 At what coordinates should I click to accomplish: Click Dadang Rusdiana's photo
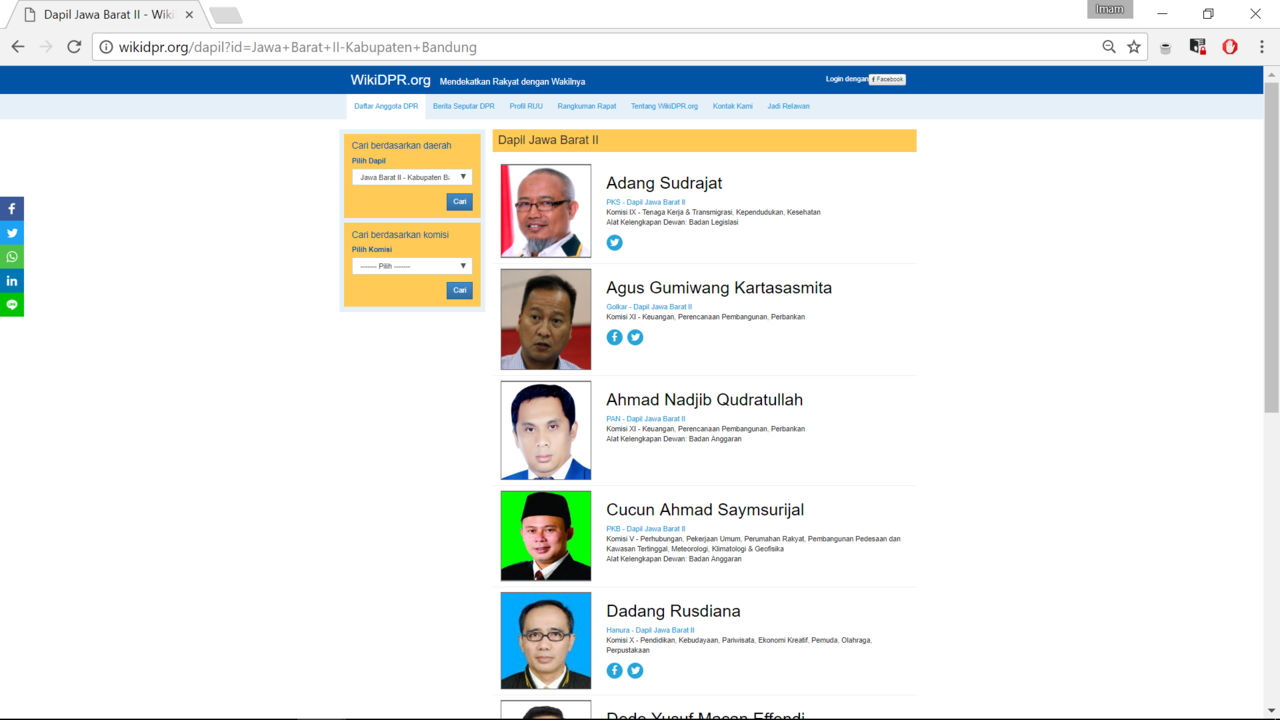tap(546, 640)
